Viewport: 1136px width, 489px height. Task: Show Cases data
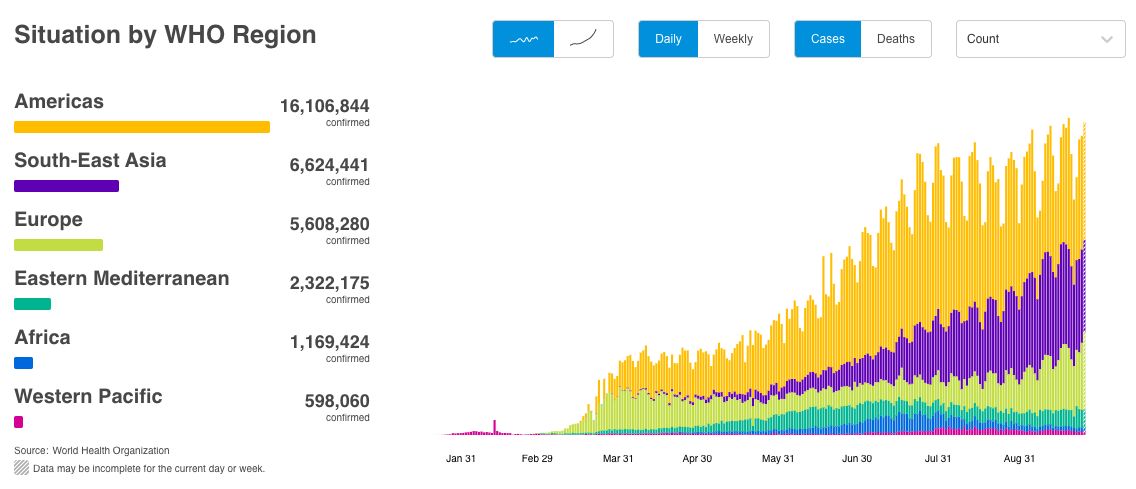[x=827, y=39]
